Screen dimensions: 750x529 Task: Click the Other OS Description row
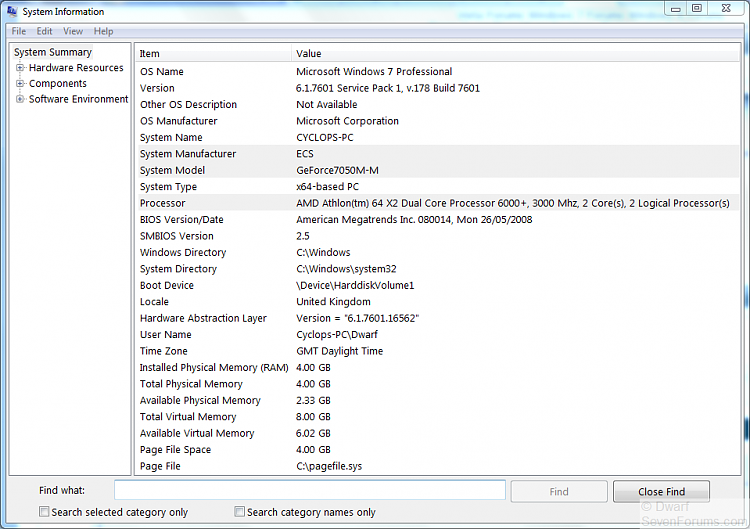pos(438,105)
